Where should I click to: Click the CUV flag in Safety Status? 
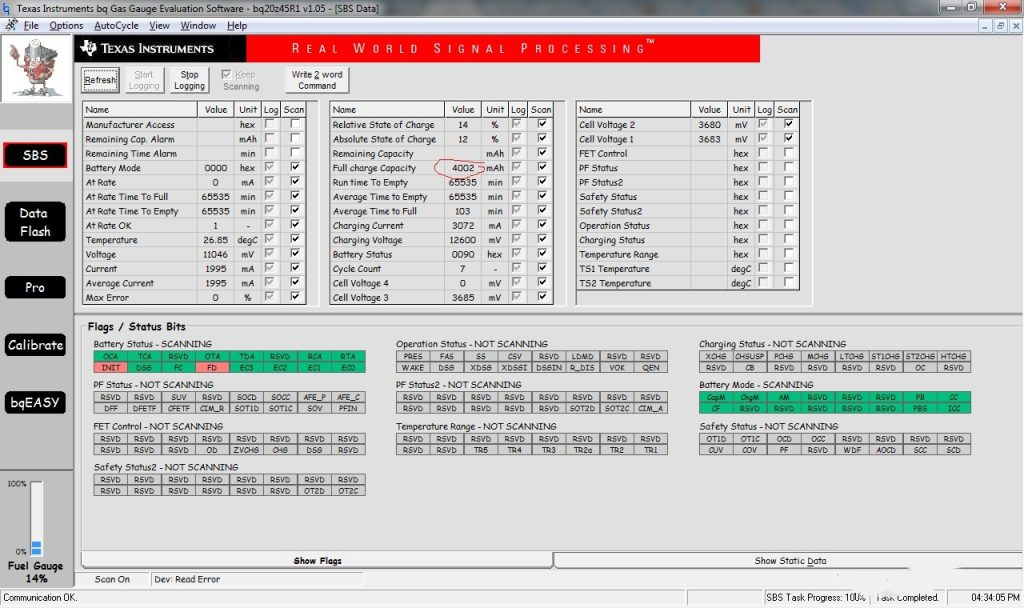click(x=716, y=450)
